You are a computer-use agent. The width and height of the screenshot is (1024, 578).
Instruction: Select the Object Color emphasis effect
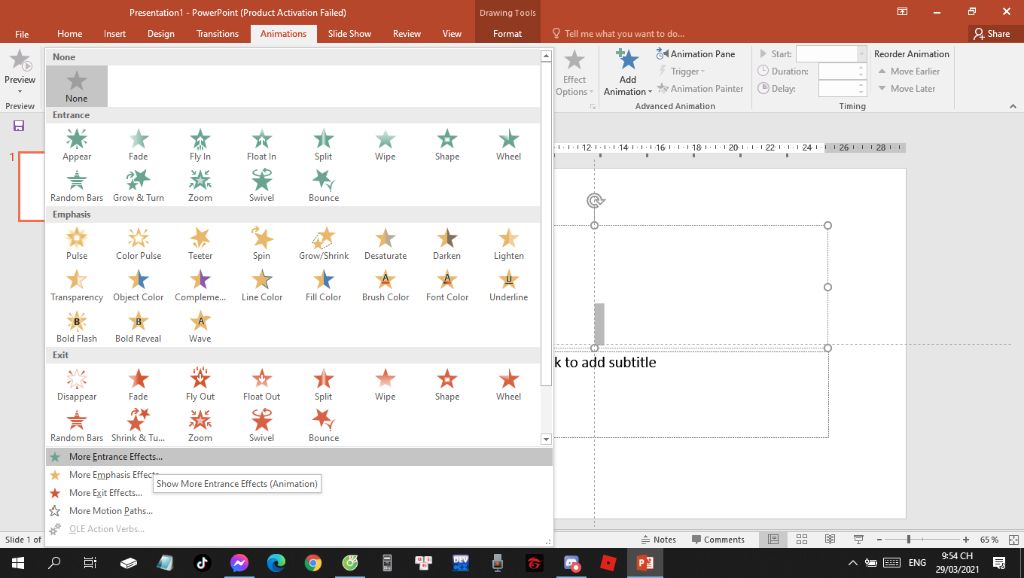(x=138, y=285)
